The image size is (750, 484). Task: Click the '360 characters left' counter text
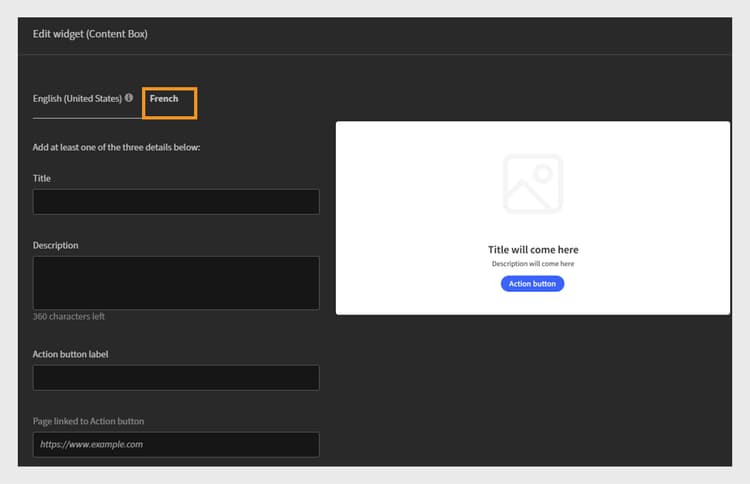[x=68, y=317]
